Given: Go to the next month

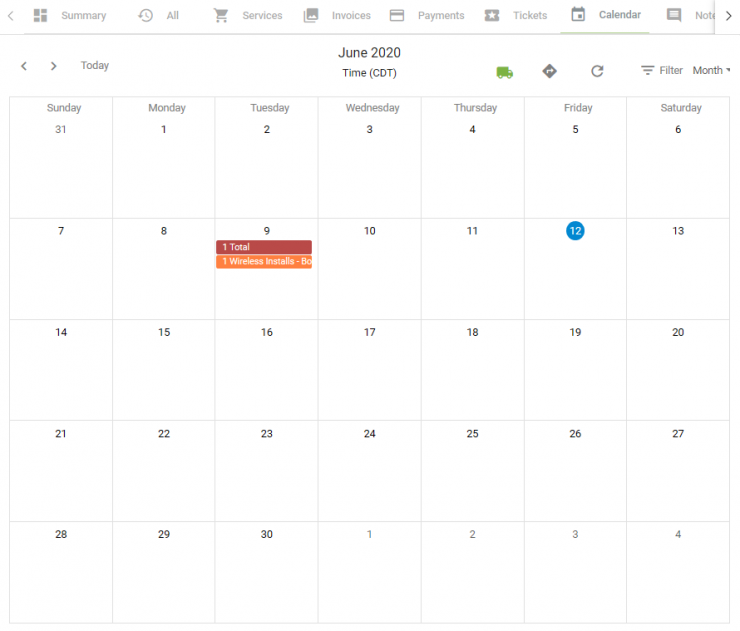Looking at the screenshot, I should (x=53, y=66).
